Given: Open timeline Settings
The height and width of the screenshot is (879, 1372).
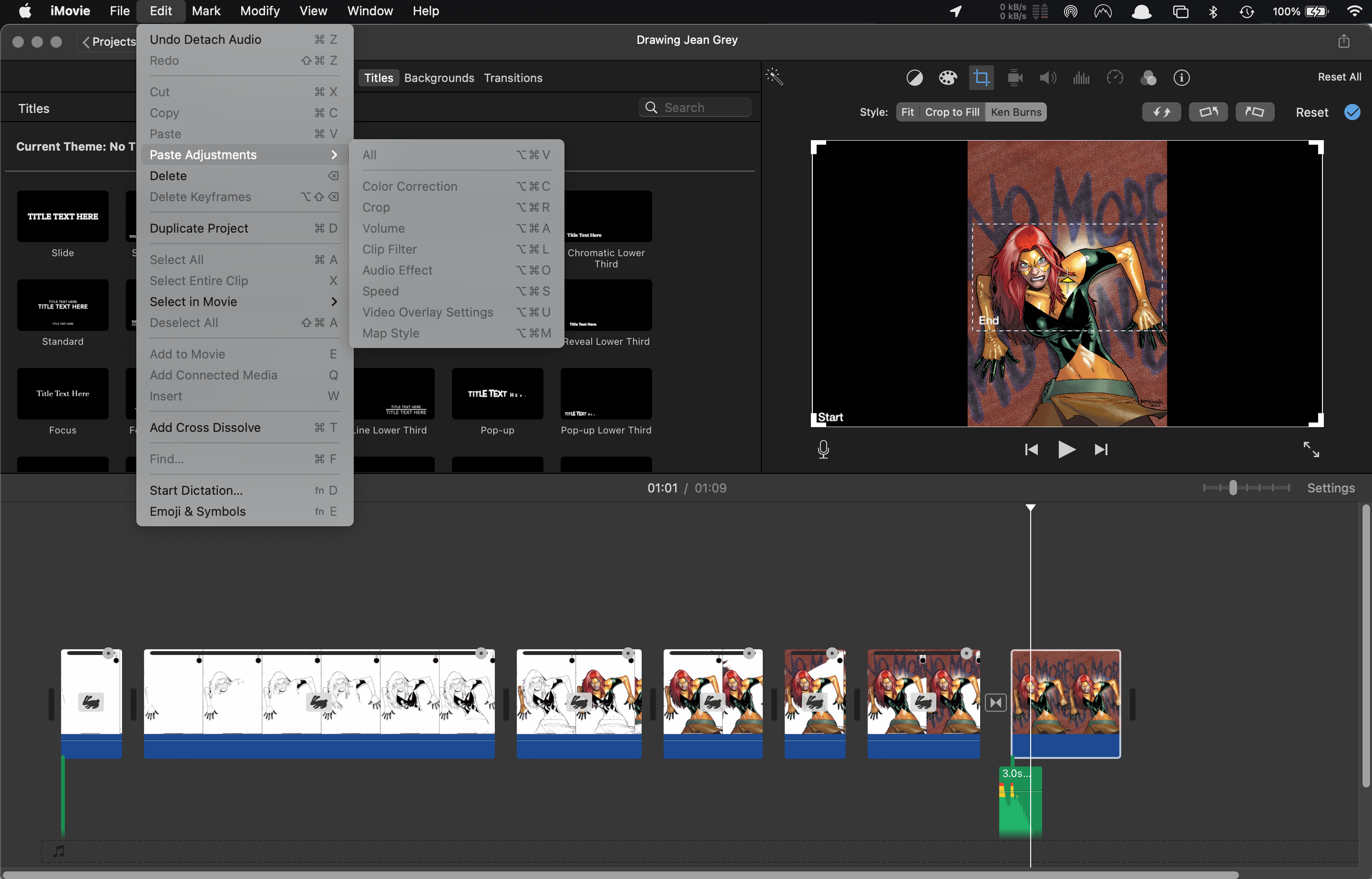Looking at the screenshot, I should (x=1331, y=488).
